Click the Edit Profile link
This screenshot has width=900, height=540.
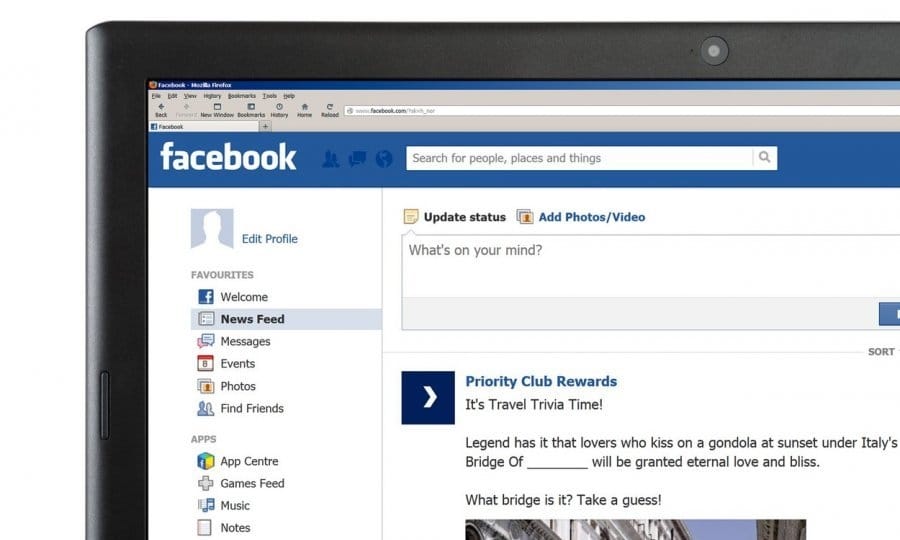[x=269, y=239]
